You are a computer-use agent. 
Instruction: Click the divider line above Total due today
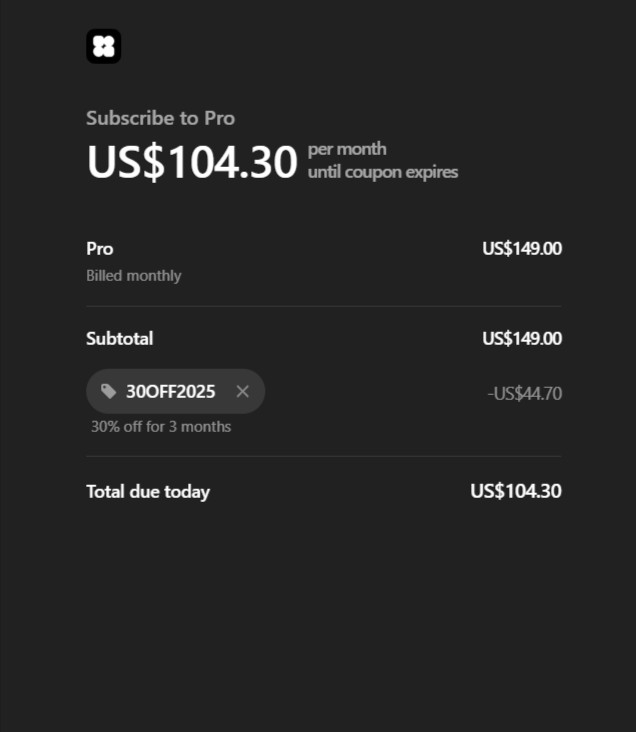pos(323,457)
